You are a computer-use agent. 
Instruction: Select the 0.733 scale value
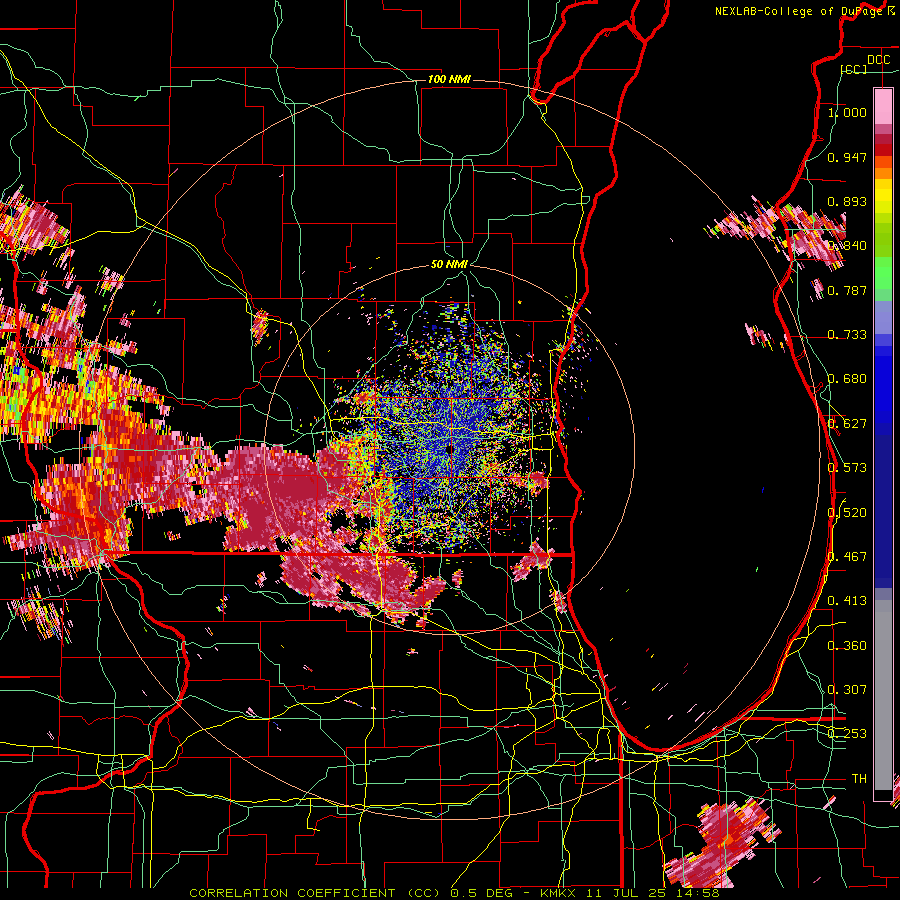point(847,335)
